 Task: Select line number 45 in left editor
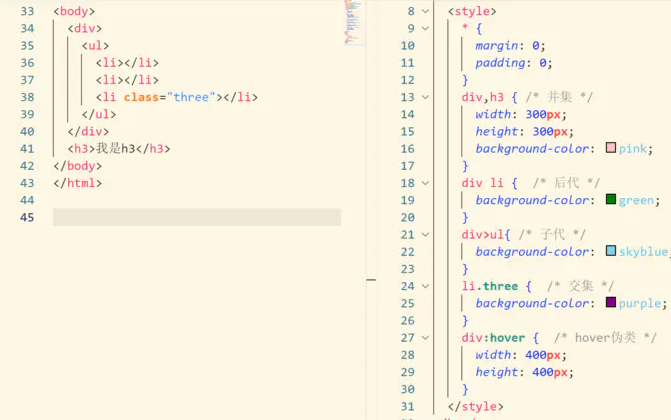click(x=27, y=217)
